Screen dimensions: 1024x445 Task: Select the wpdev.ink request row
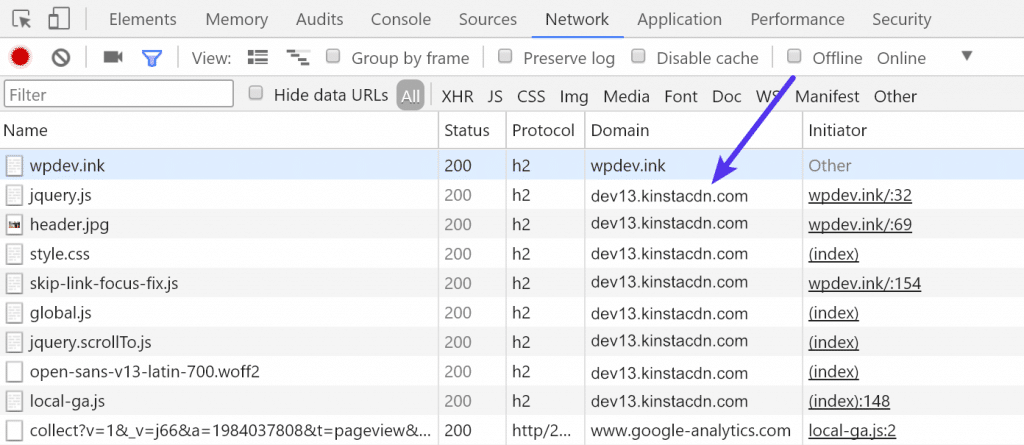(512, 165)
